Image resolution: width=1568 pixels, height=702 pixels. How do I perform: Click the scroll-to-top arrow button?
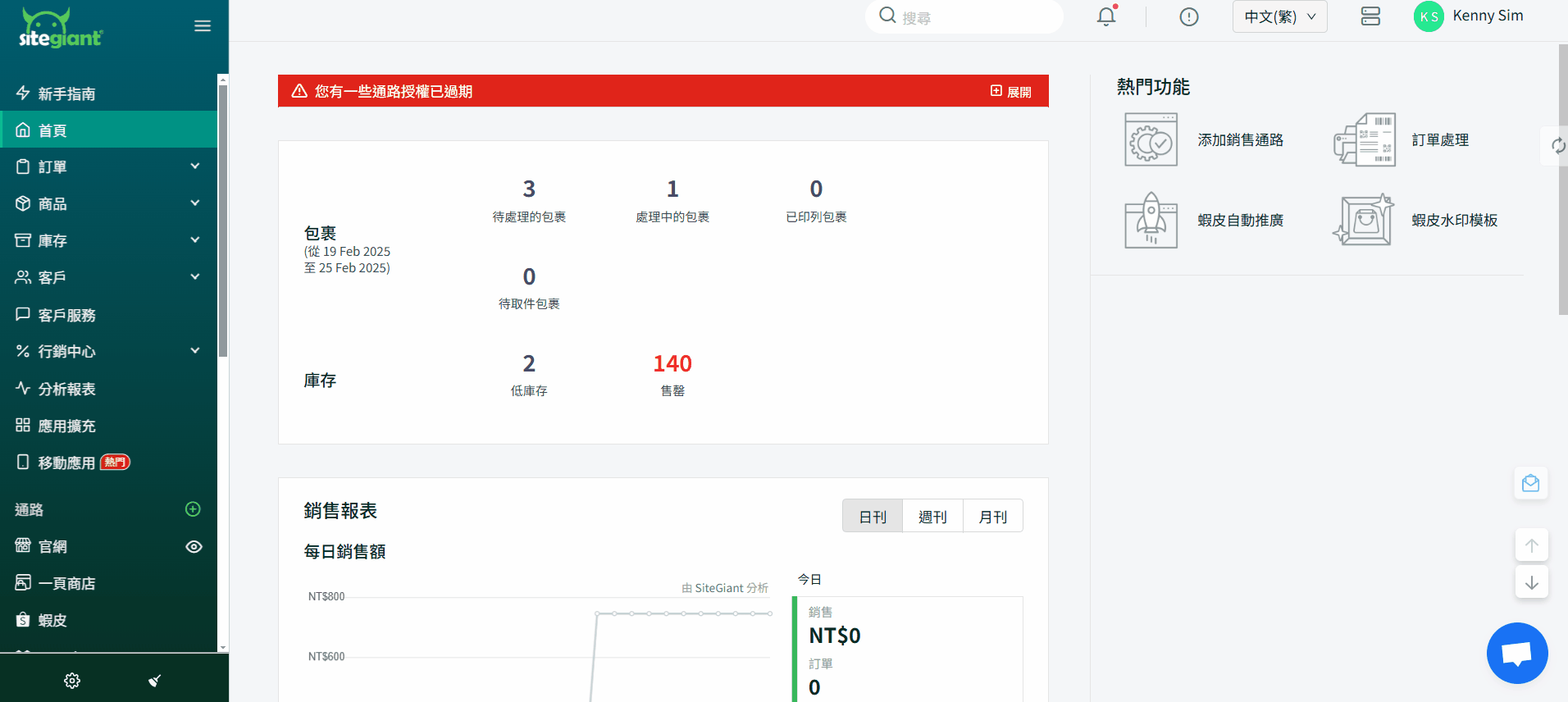pyautogui.click(x=1531, y=545)
